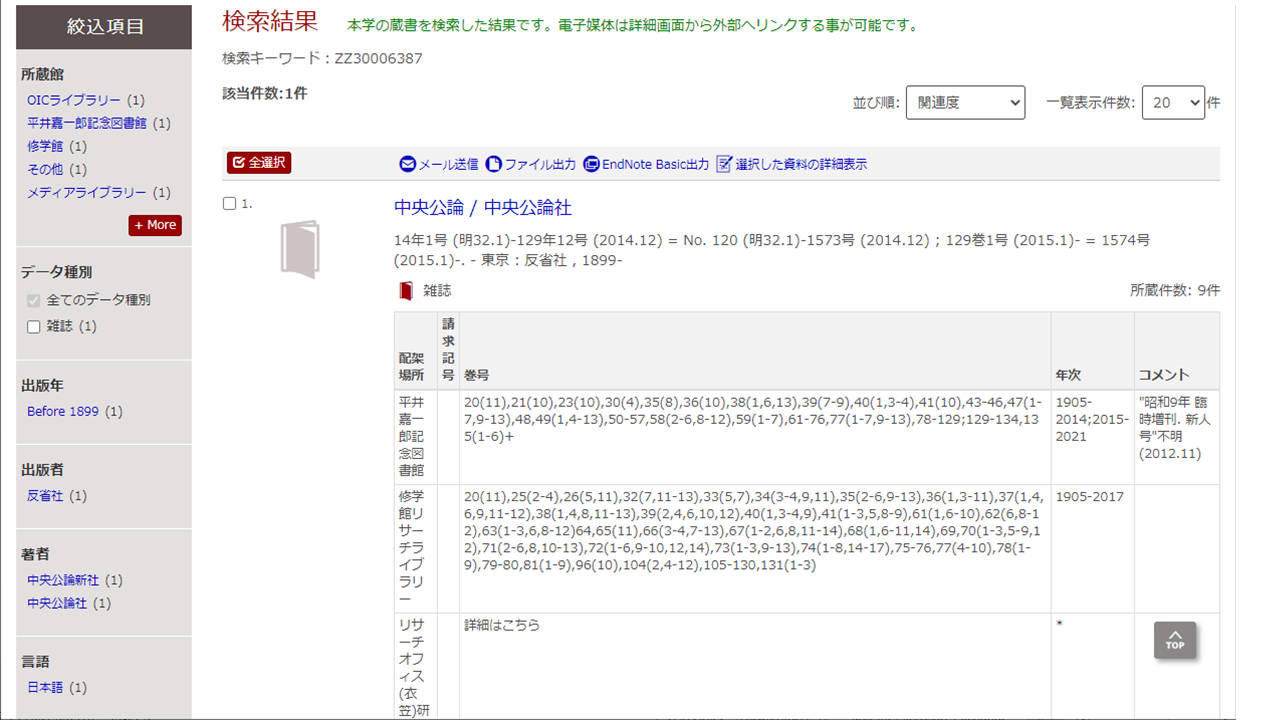This screenshot has height=720, width=1280.
Task: Click the 所蔵件数: 9件 text
Action: point(1175,290)
